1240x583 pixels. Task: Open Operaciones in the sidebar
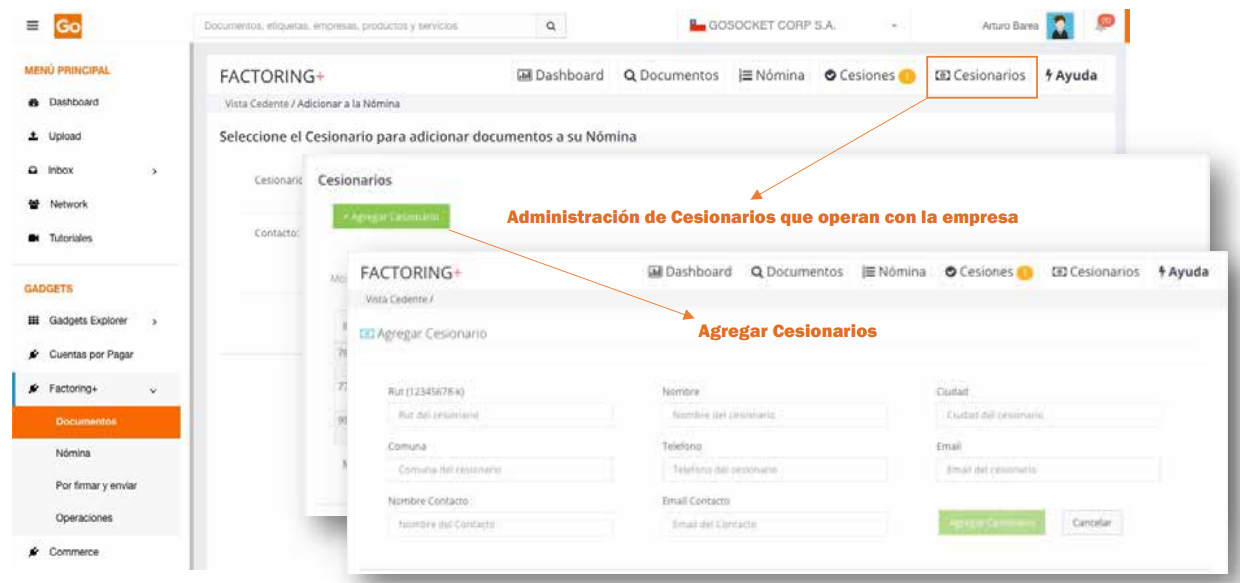[84, 518]
